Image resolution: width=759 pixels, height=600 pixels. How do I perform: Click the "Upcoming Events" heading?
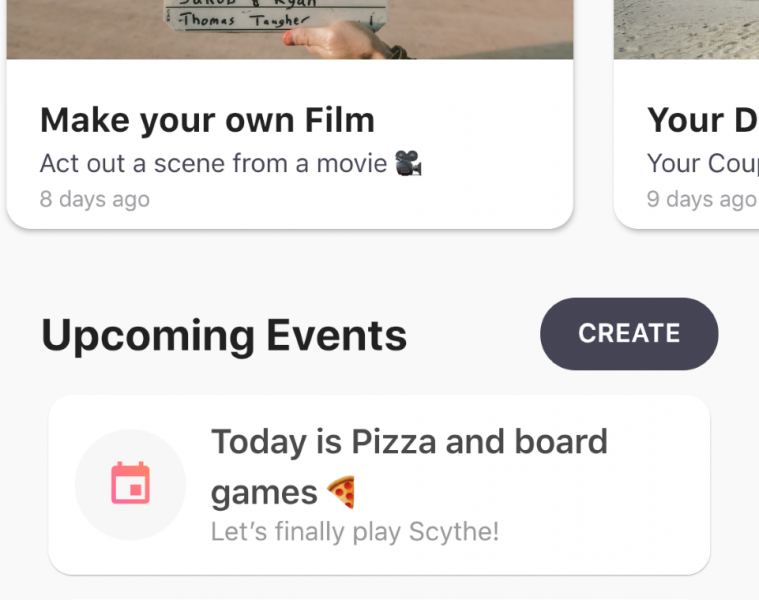tap(224, 336)
